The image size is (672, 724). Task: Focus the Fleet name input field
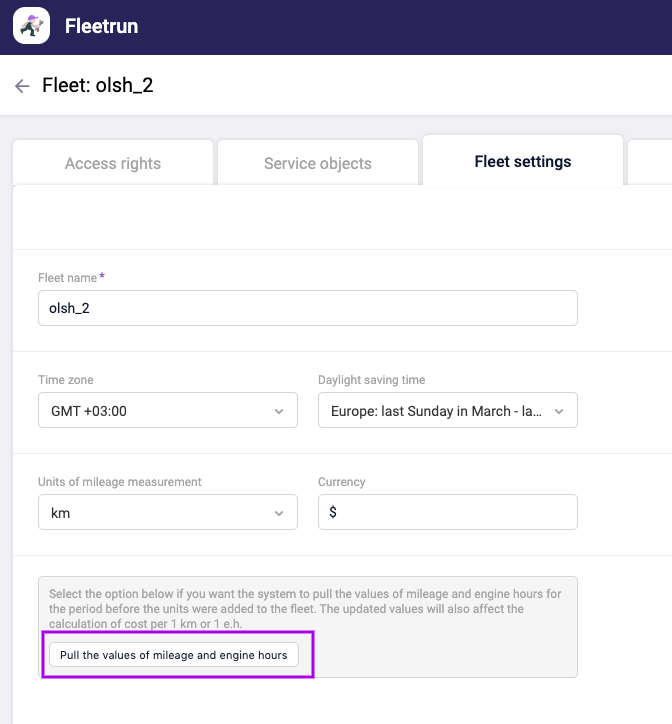pos(307,308)
